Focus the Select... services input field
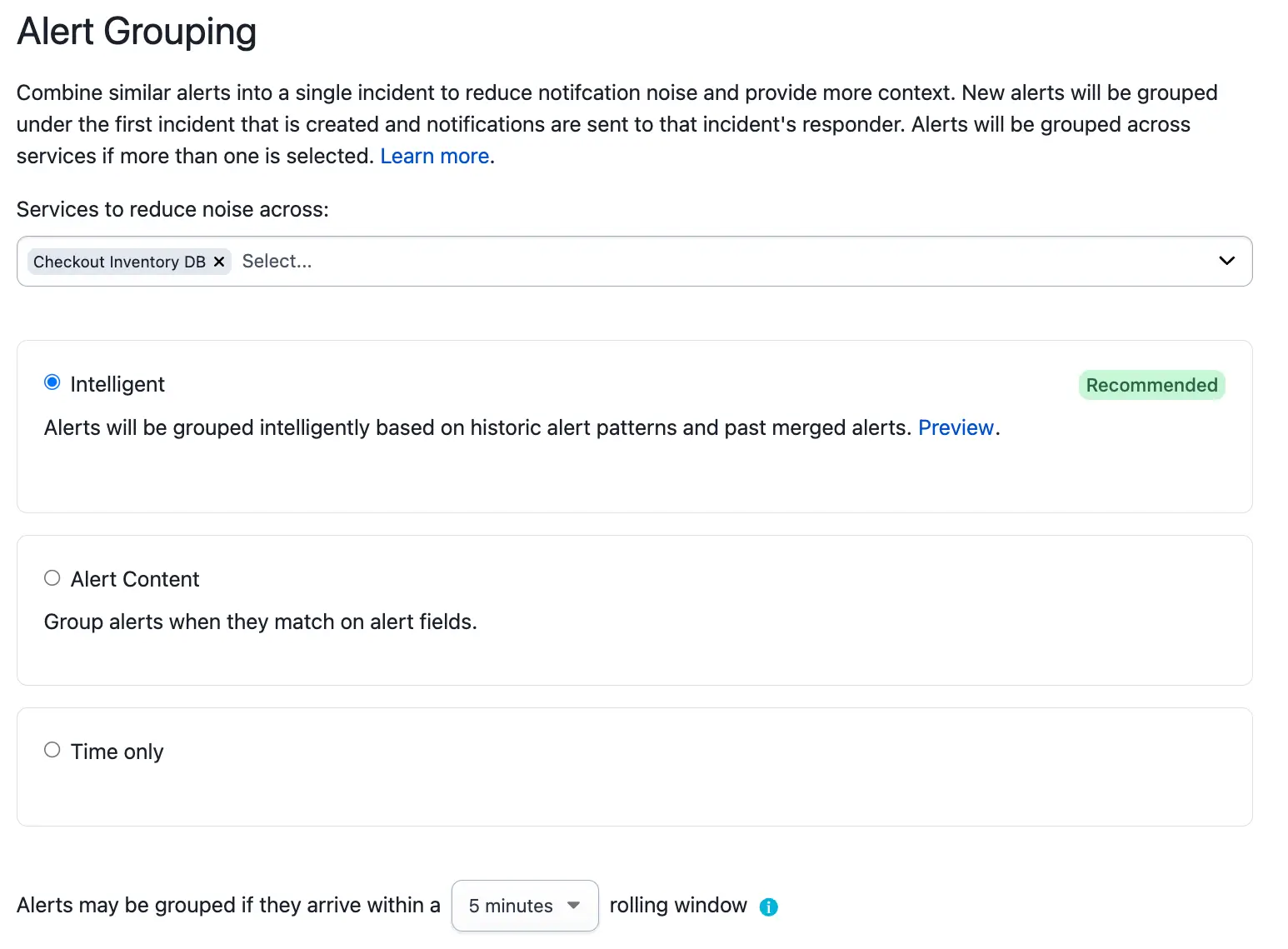1288x949 pixels. (716, 261)
